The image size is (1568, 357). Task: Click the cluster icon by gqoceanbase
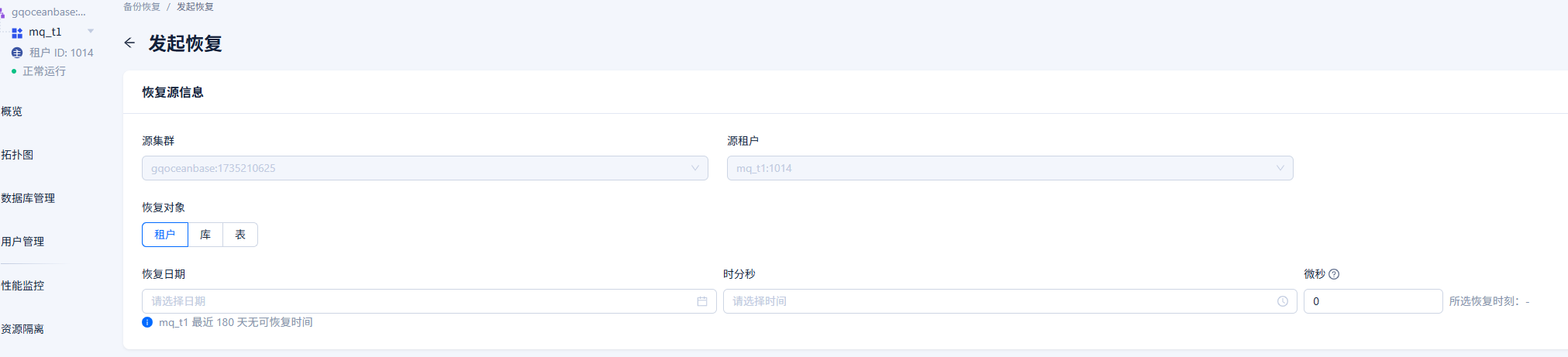click(x=2, y=12)
